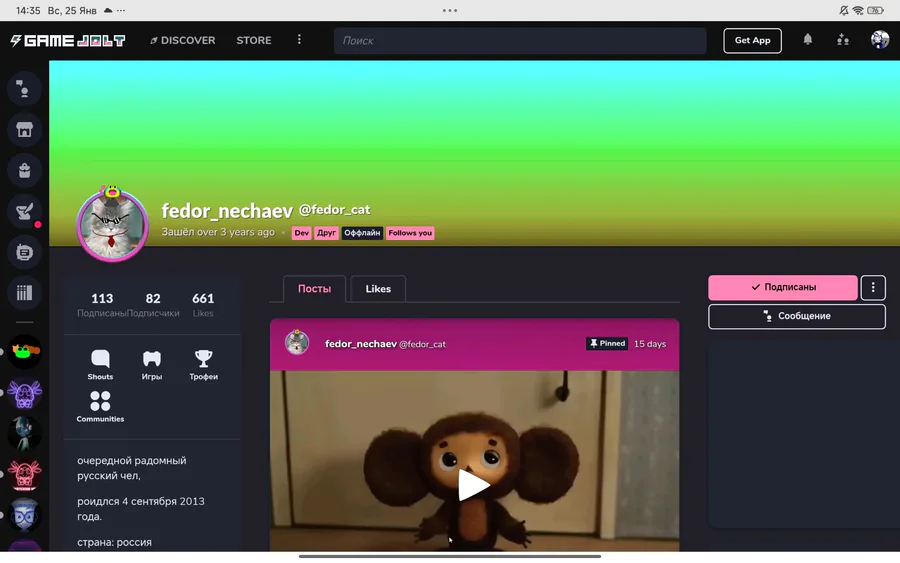
Task: Open the mobile app icon in sidebar
Action: pos(24,253)
